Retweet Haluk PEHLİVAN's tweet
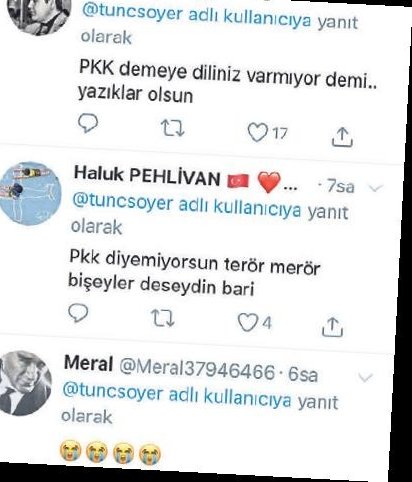The height and width of the screenshot is (482, 412). (x=163, y=318)
